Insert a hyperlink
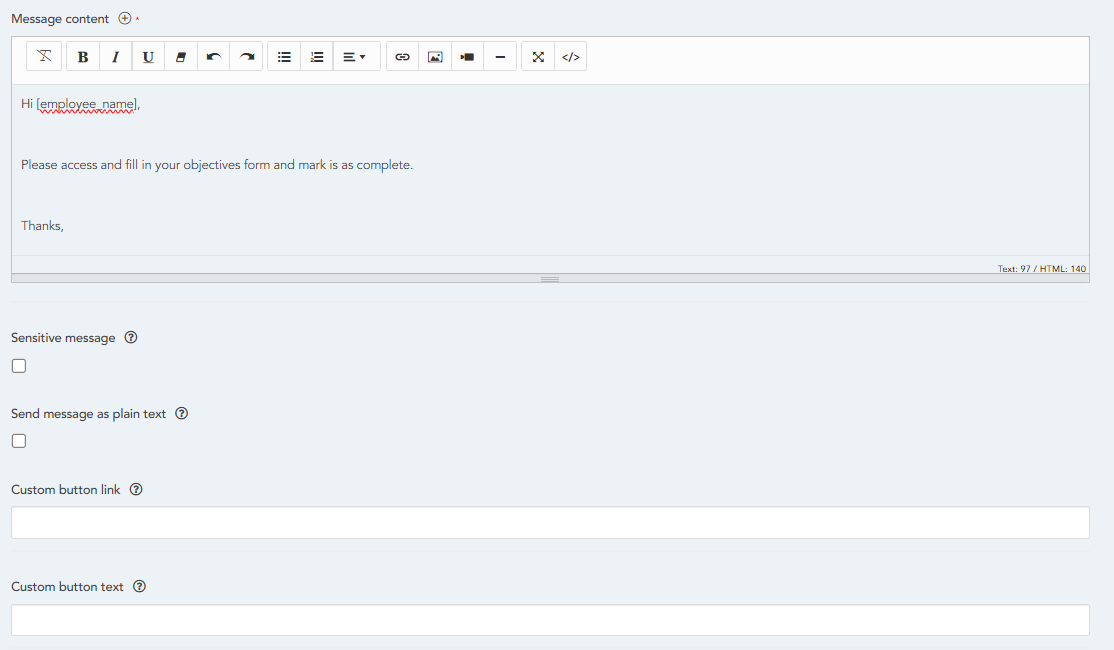Screen dimensions: 1114x650 click(x=402, y=57)
